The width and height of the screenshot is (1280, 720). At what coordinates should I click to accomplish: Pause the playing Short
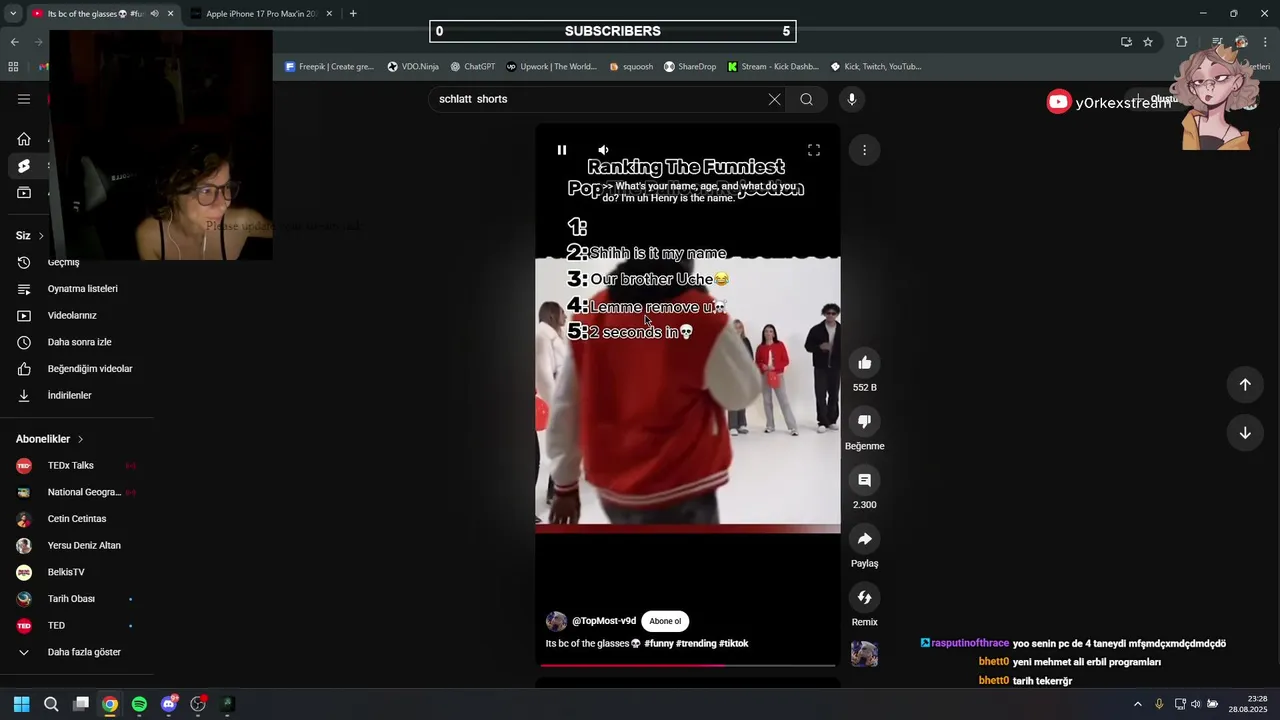[x=562, y=150]
